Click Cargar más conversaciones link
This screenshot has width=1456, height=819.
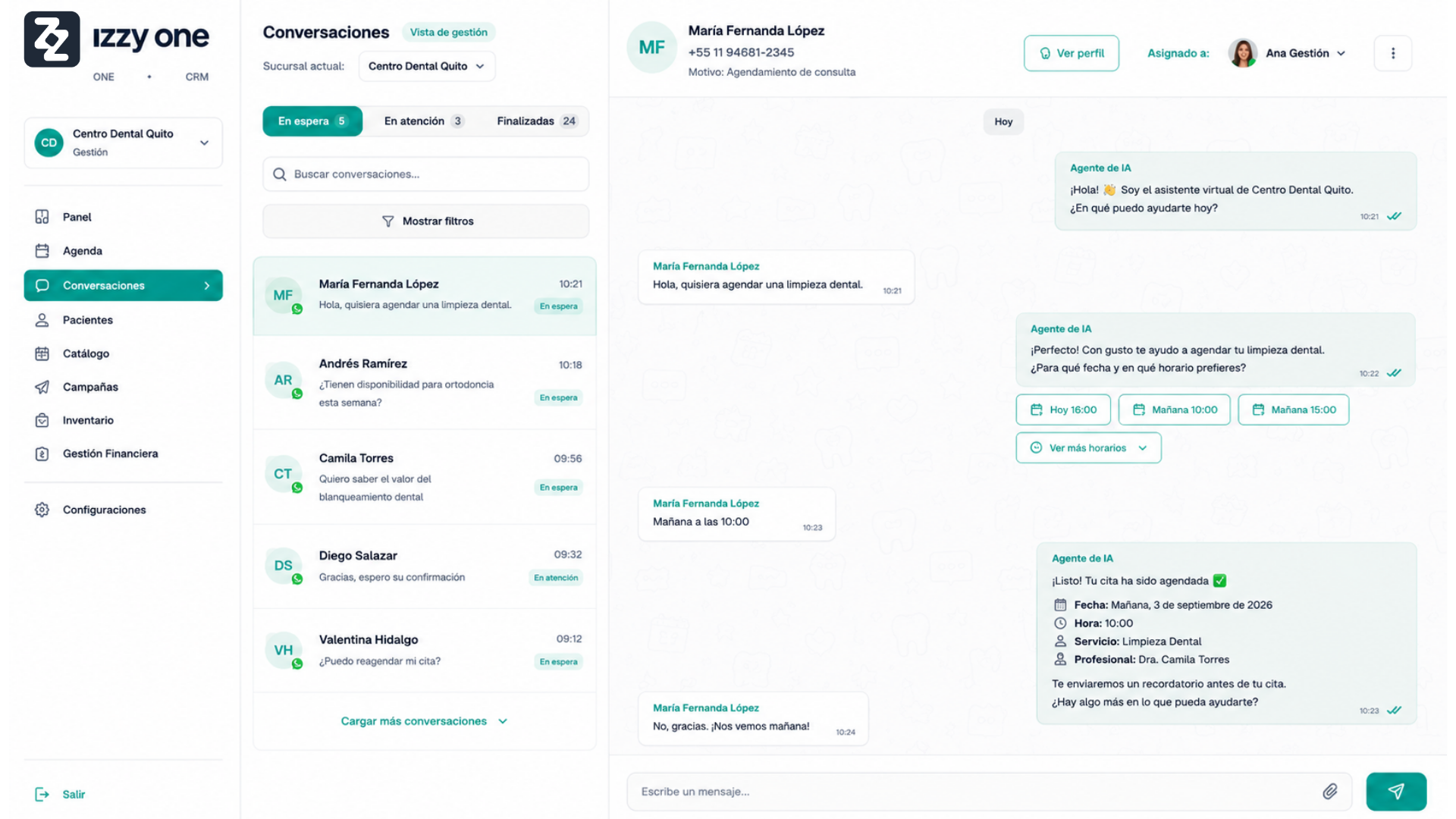pyautogui.click(x=424, y=721)
